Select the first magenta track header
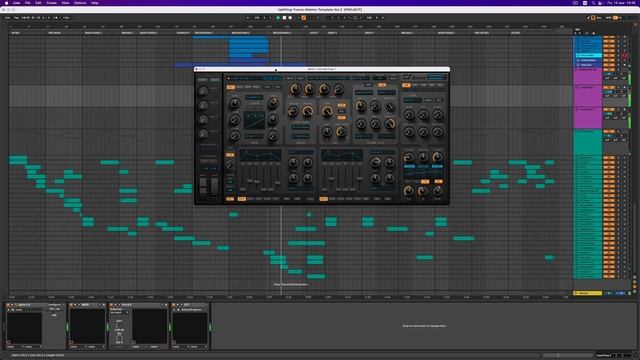This screenshot has width=640, height=360. (x=588, y=77)
